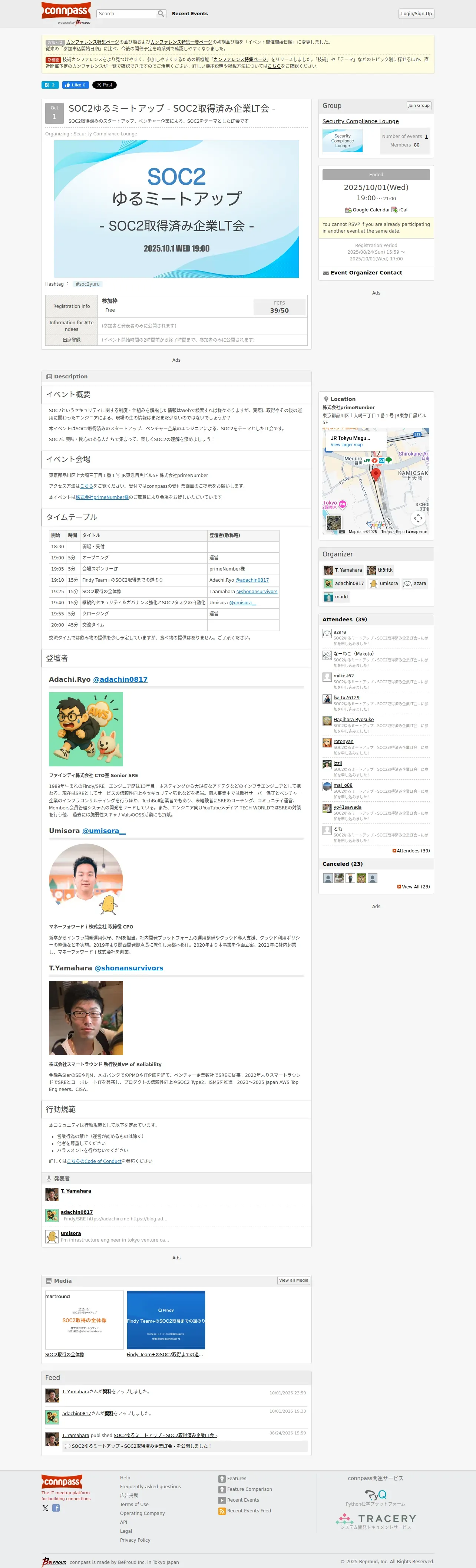Open organizer adachin0817's avatar

(329, 584)
